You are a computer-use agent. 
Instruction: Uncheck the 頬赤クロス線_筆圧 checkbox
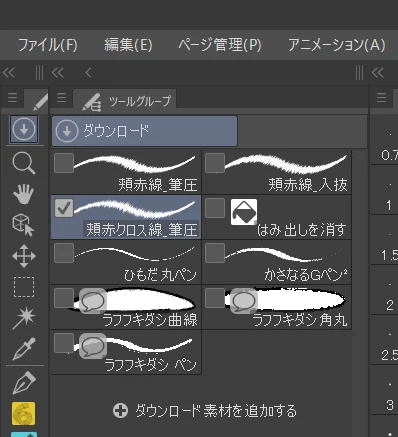(x=64, y=208)
